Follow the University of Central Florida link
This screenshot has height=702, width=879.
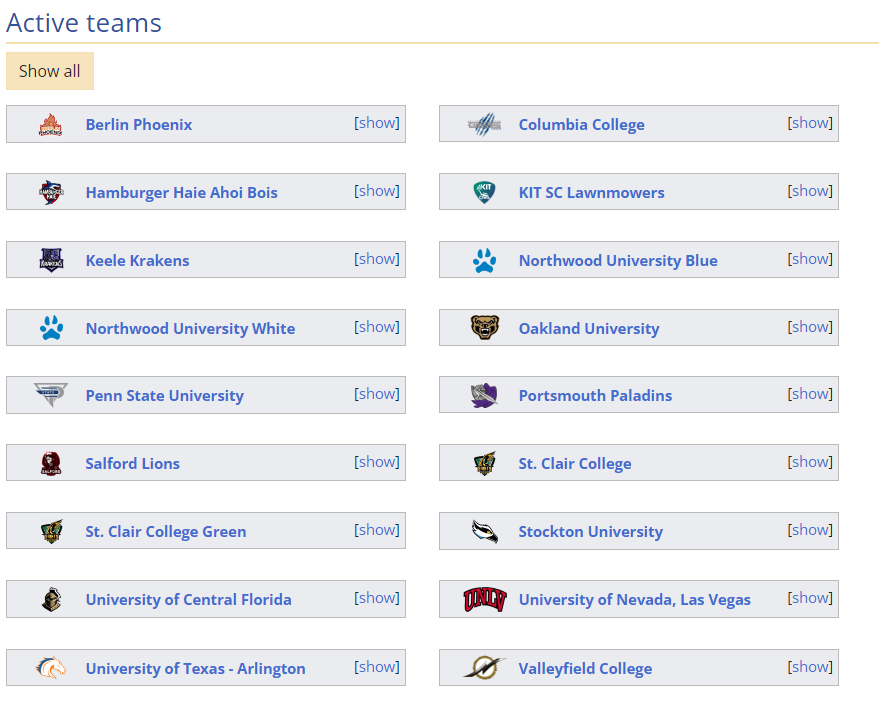coord(188,599)
